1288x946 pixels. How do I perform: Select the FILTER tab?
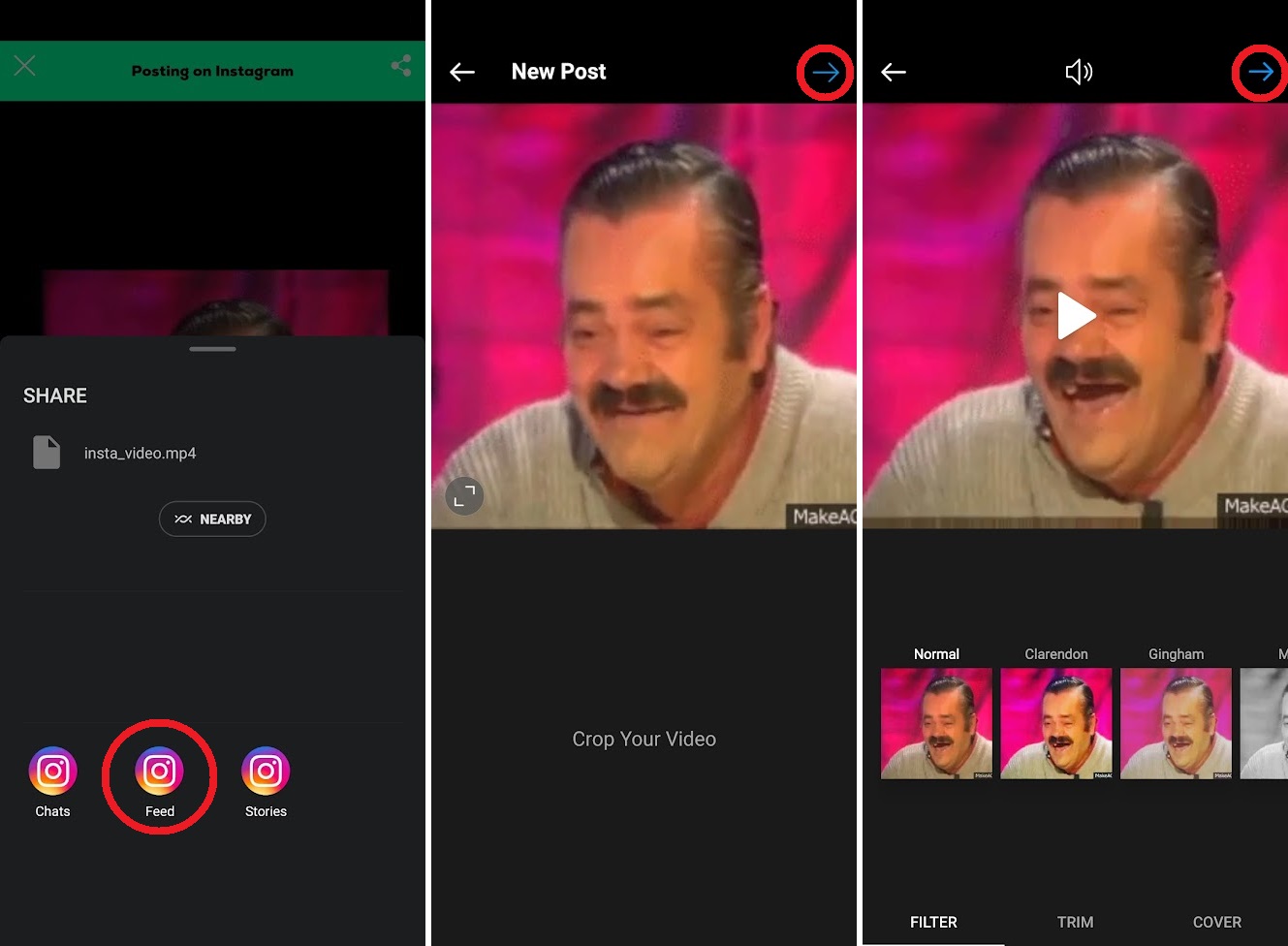click(x=933, y=922)
